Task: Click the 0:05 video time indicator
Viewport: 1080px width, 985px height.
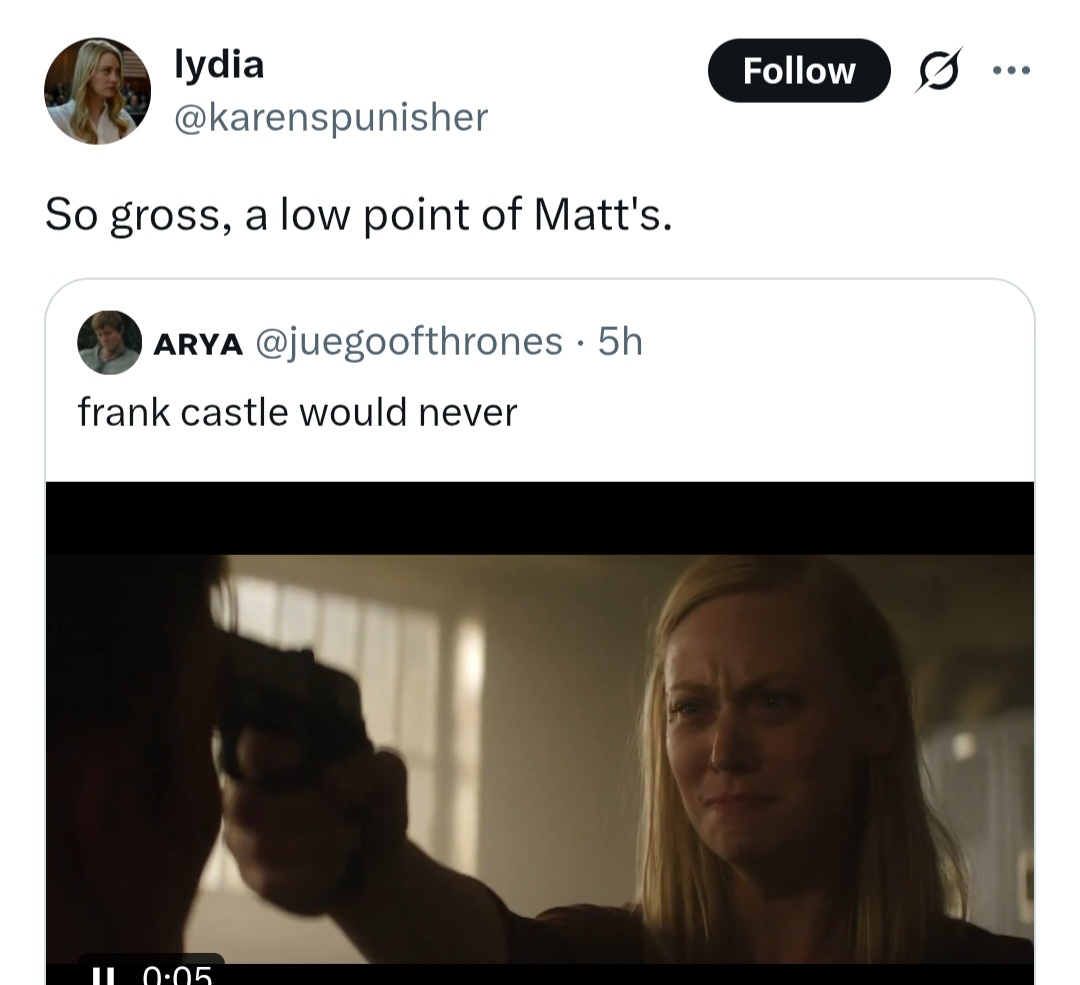Action: (178, 974)
